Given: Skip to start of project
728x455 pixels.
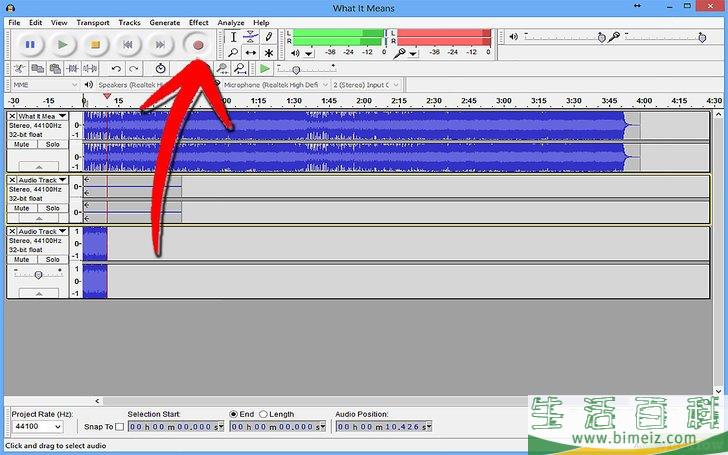Looking at the screenshot, I should (x=128, y=45).
